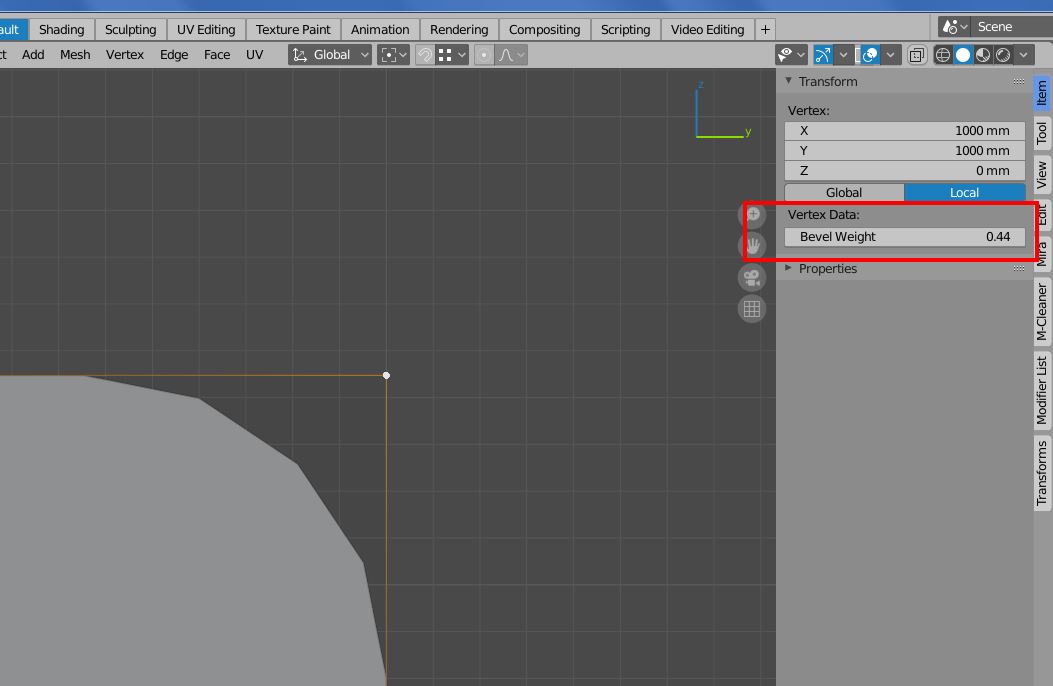This screenshot has width=1053, height=686.
Task: Switch to the Sculpting workspace tab
Action: click(130, 30)
